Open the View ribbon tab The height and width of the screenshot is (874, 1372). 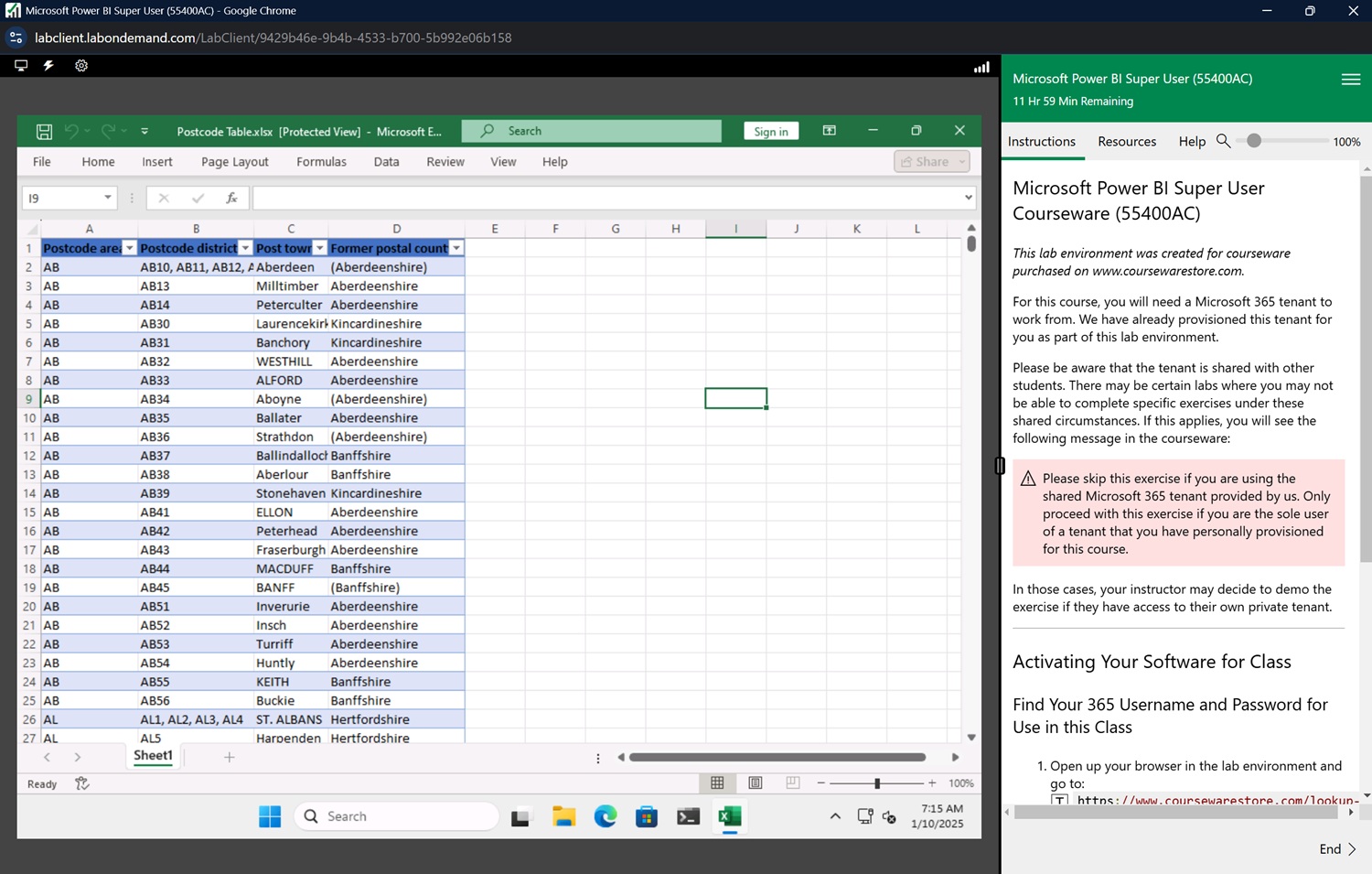pos(503,161)
